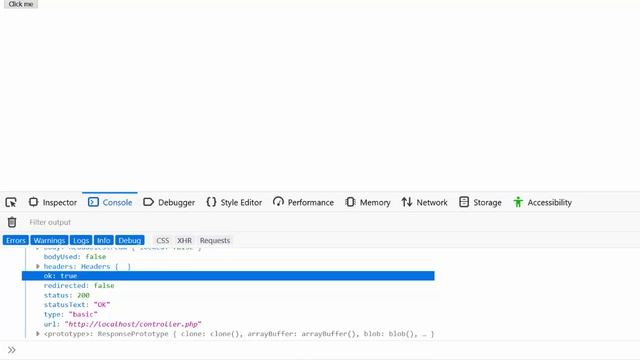Toggle the Errors filter
The width and height of the screenshot is (640, 360).
coord(16,240)
